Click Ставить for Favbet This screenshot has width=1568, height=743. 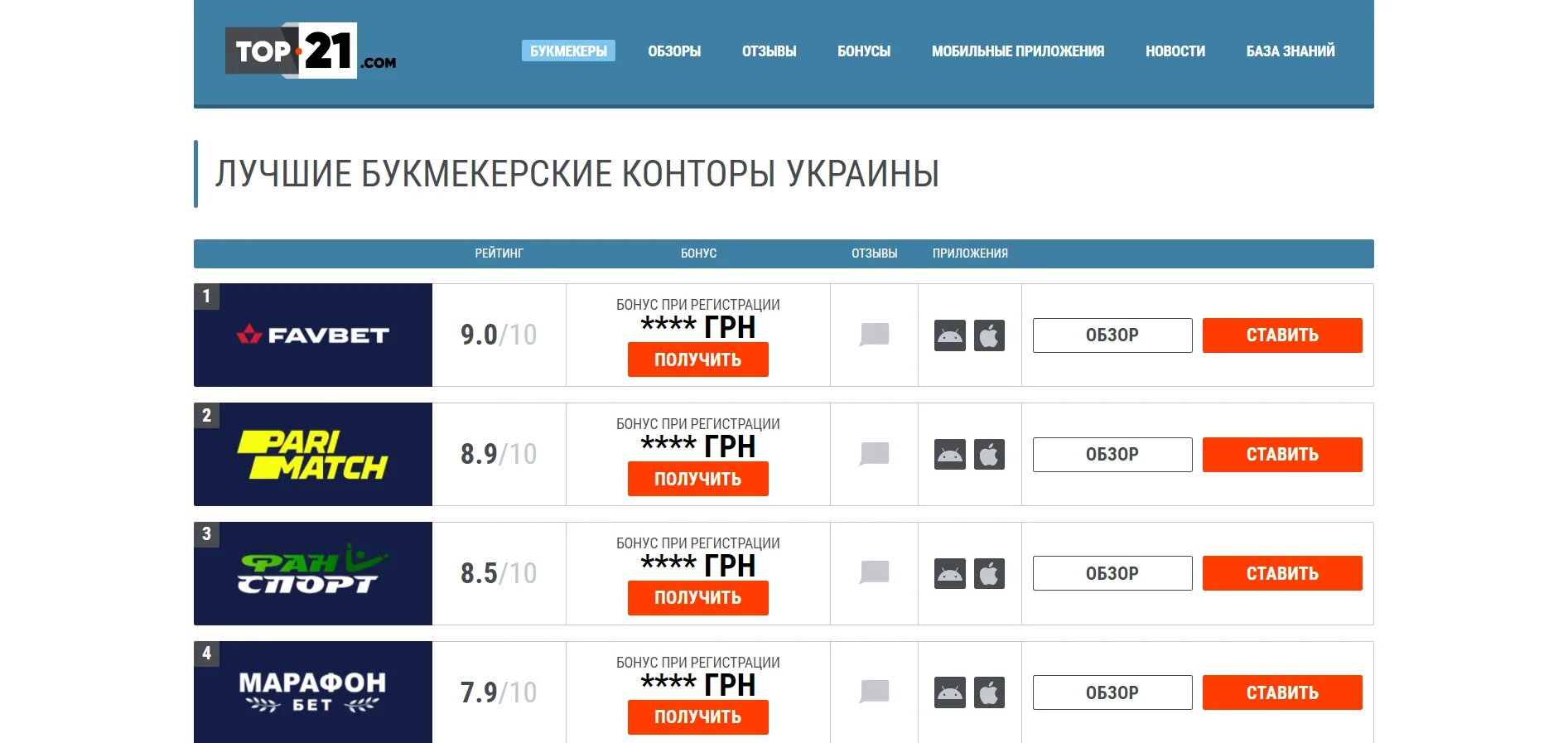click(1282, 335)
